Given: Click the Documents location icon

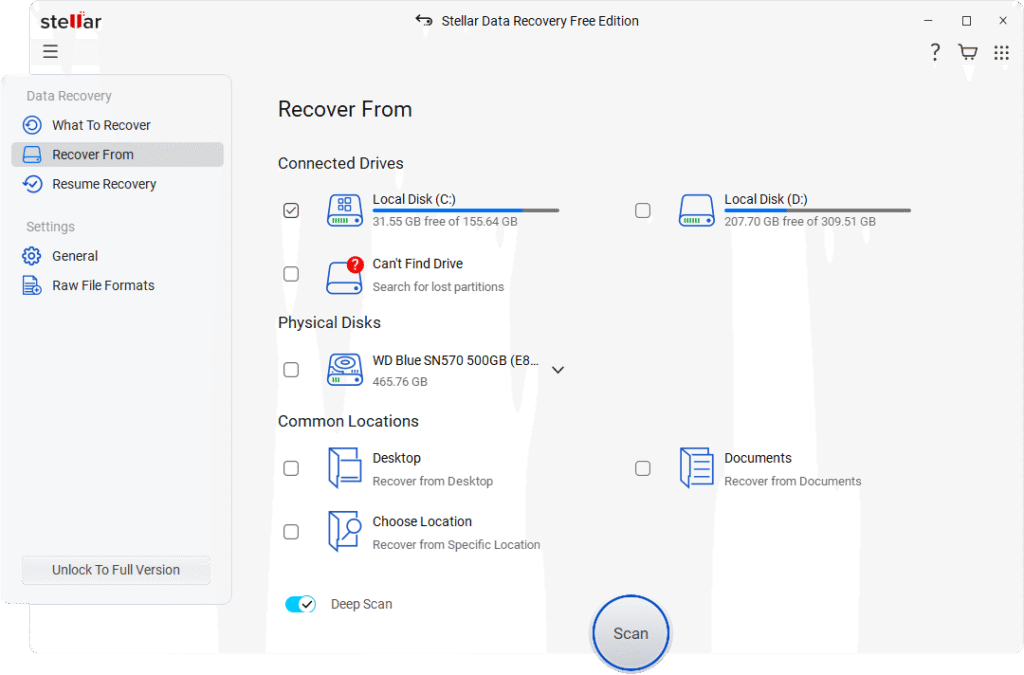Looking at the screenshot, I should (x=696, y=468).
